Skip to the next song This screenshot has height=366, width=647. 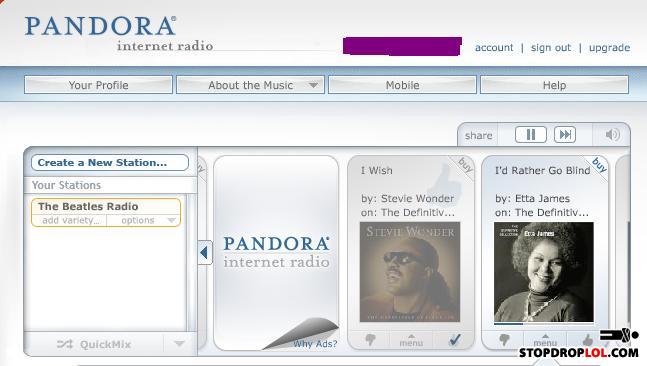point(565,135)
